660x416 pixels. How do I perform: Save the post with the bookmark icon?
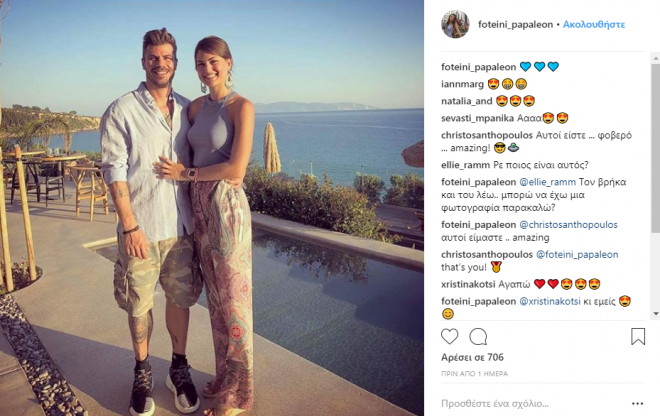638,336
